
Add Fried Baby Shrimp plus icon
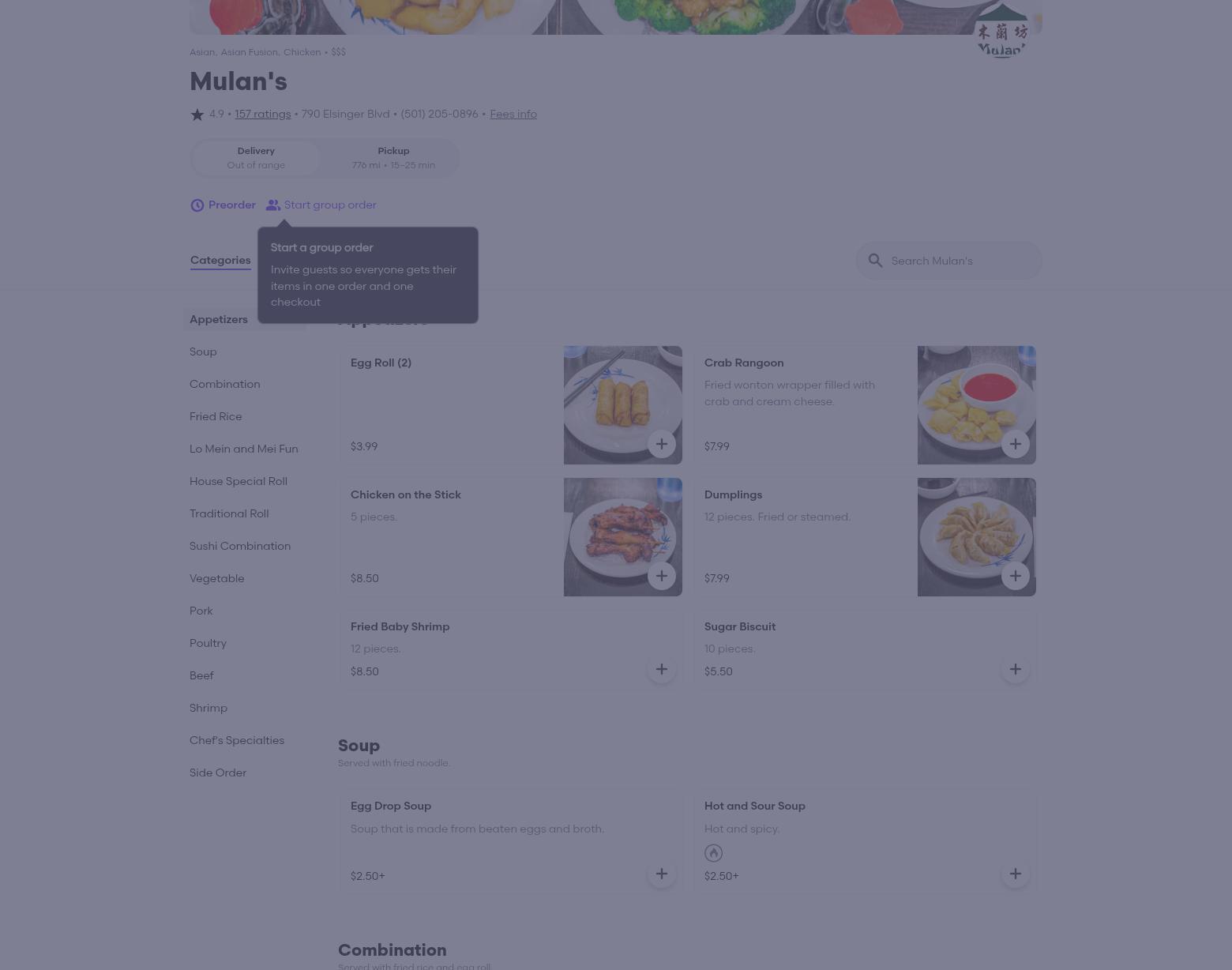662,669
